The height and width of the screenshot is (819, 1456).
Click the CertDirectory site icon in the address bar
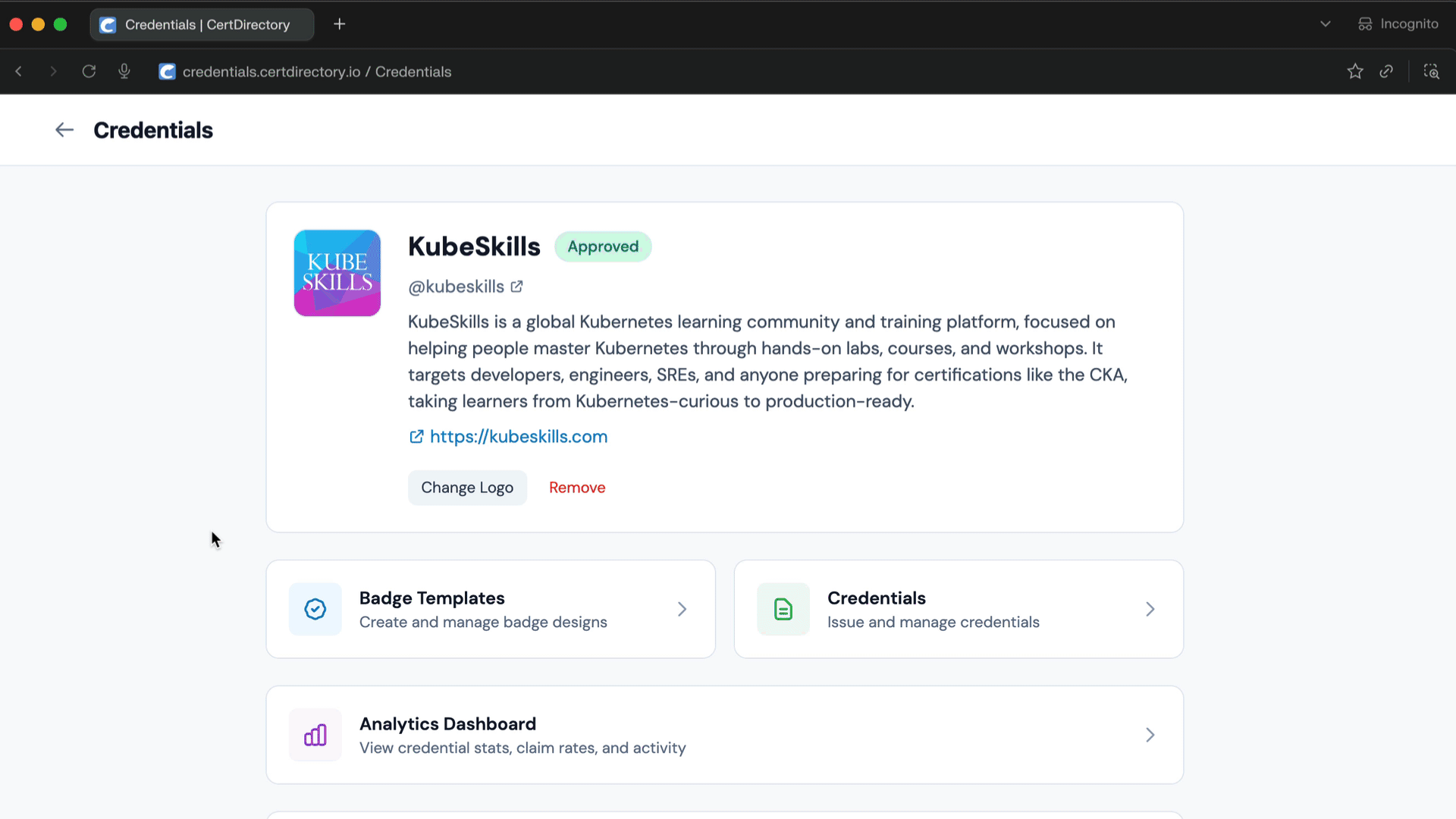pyautogui.click(x=167, y=71)
